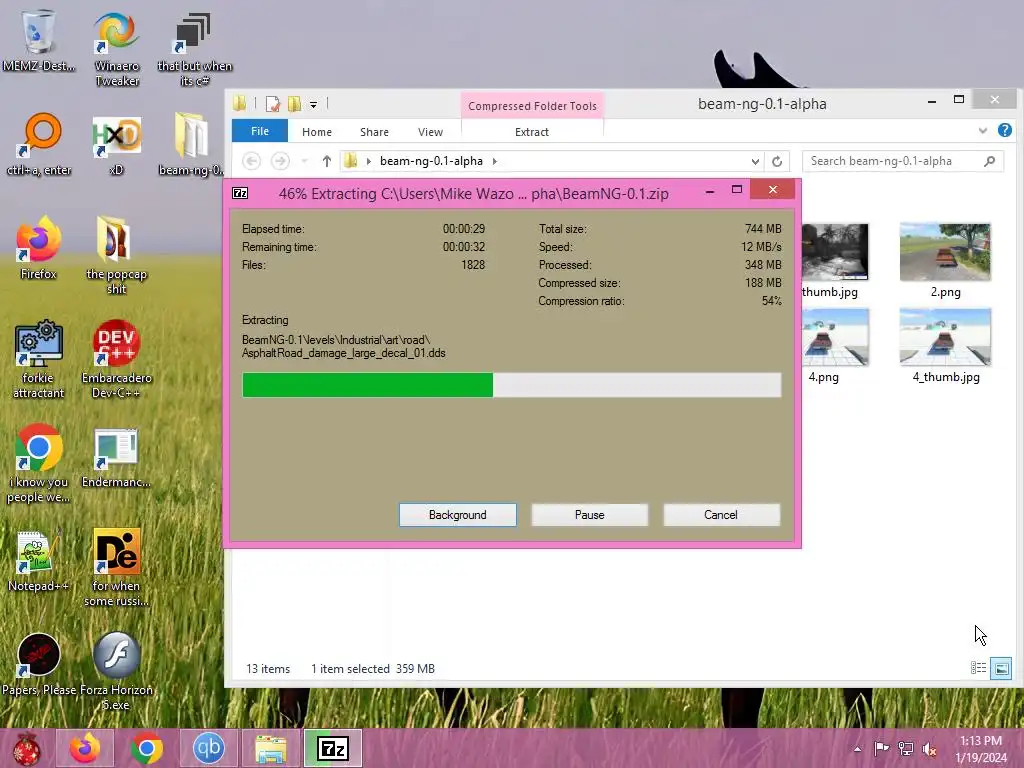Open the Recycle Bin desktop icon
The width and height of the screenshot is (1024, 768).
coord(39,31)
